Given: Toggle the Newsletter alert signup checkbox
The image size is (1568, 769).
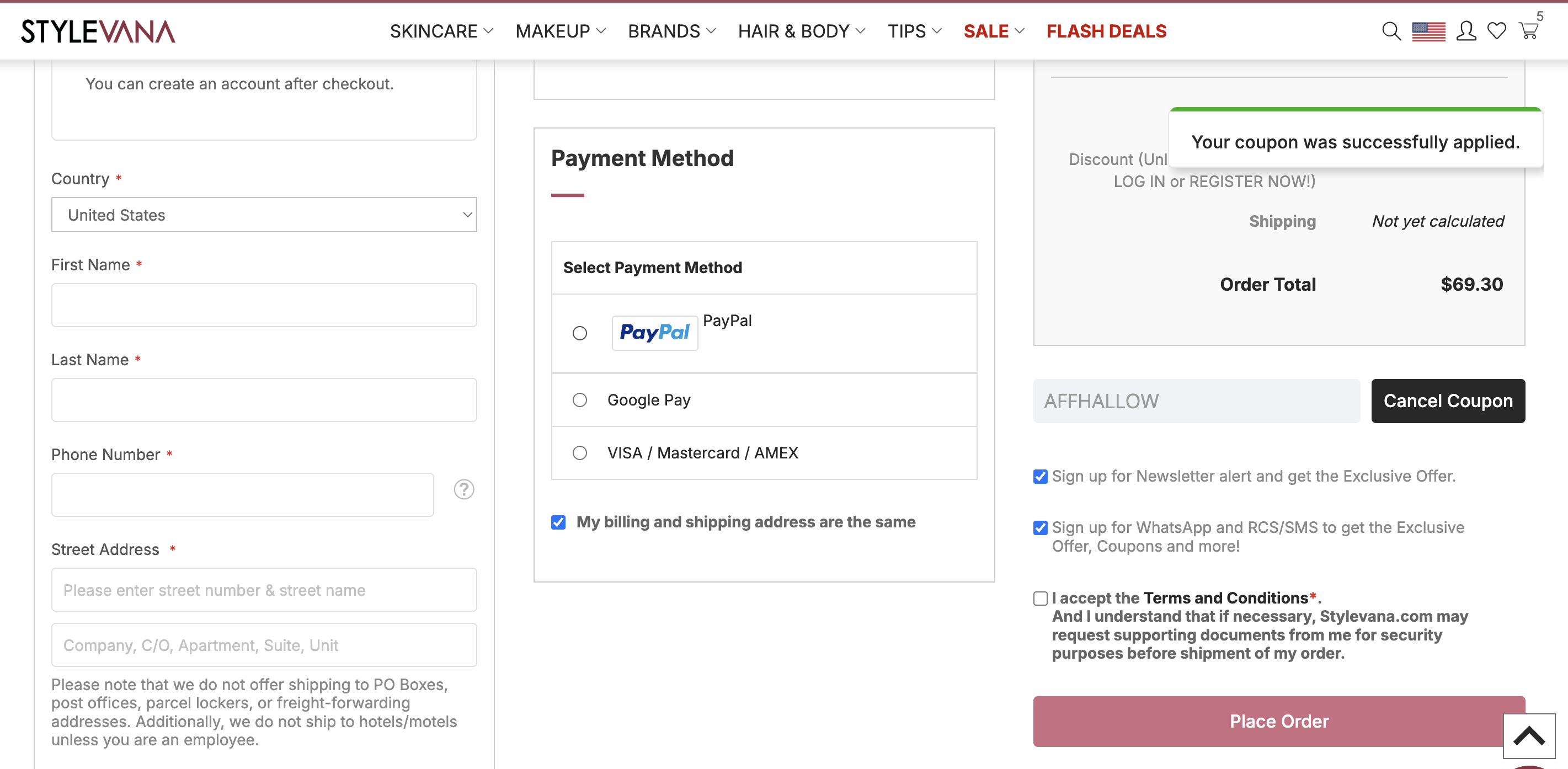Looking at the screenshot, I should 1040,477.
